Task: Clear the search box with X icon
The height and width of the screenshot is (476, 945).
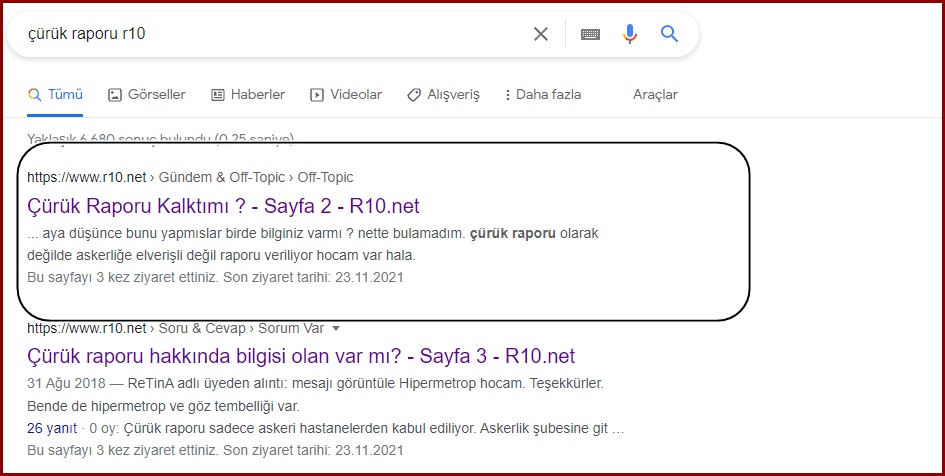Action: click(541, 34)
